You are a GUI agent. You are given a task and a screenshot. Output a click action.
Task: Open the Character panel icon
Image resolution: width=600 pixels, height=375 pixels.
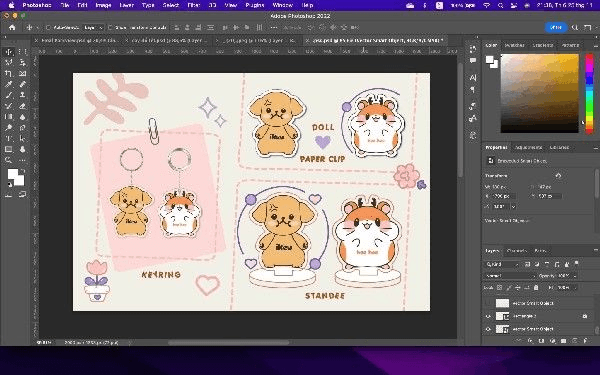click(x=473, y=77)
